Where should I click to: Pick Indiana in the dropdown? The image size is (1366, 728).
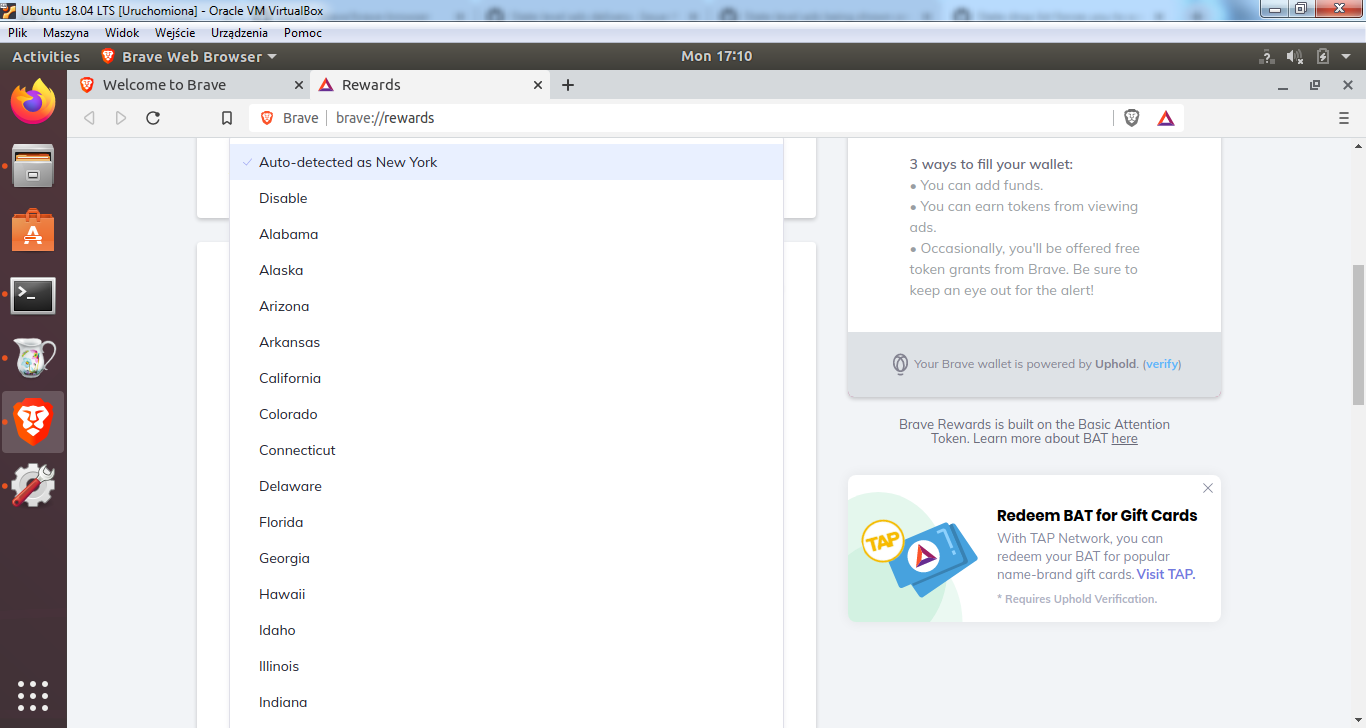tap(506, 702)
